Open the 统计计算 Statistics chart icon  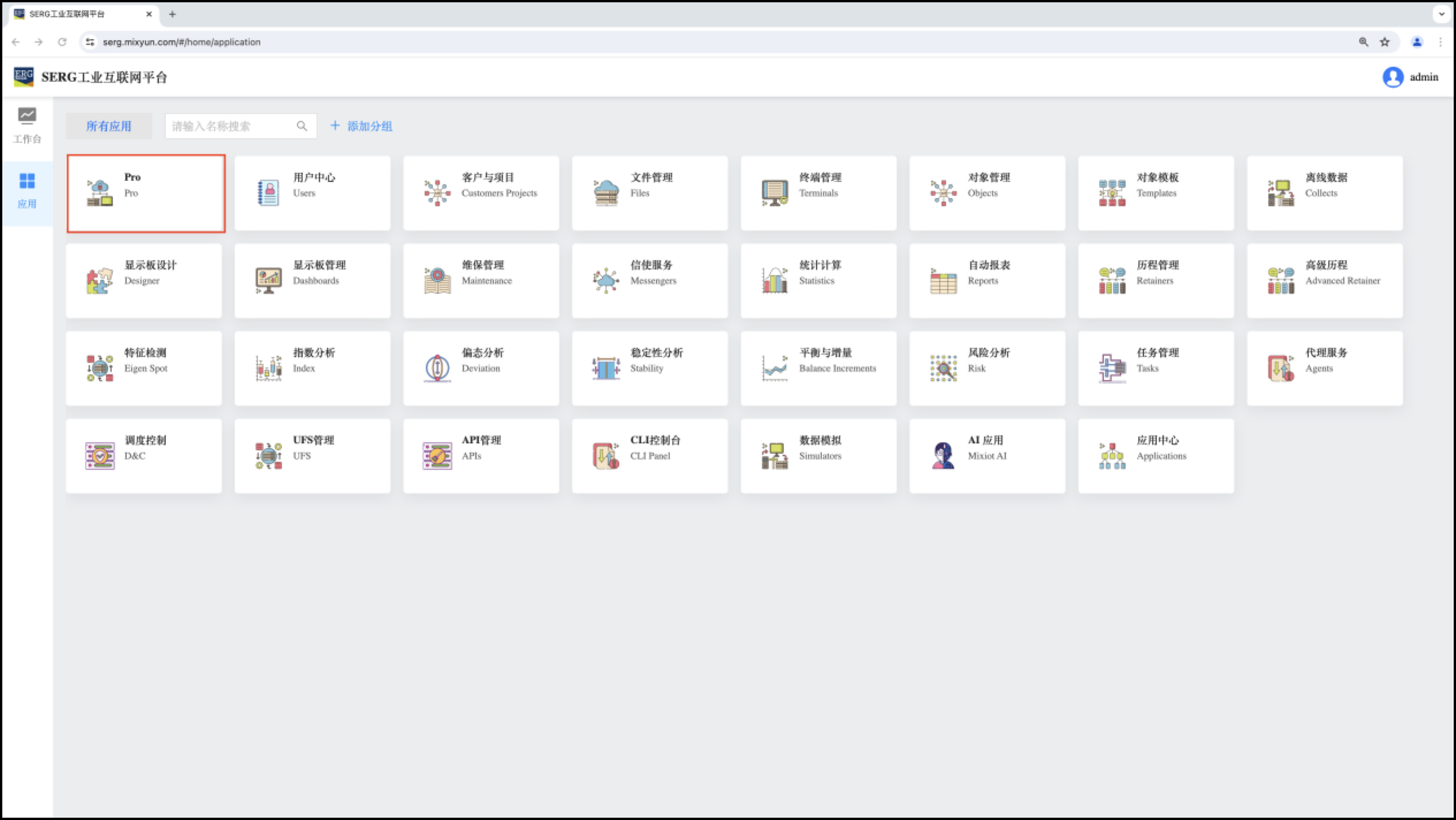pyautogui.click(x=774, y=280)
